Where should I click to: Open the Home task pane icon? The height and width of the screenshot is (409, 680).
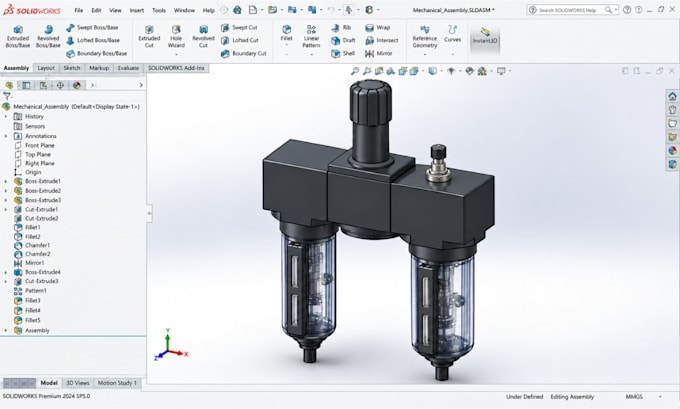click(672, 96)
